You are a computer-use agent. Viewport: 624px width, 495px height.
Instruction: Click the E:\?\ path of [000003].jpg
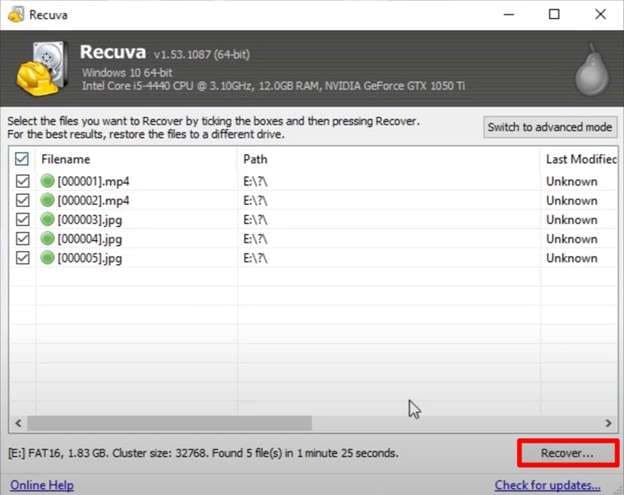(x=255, y=220)
